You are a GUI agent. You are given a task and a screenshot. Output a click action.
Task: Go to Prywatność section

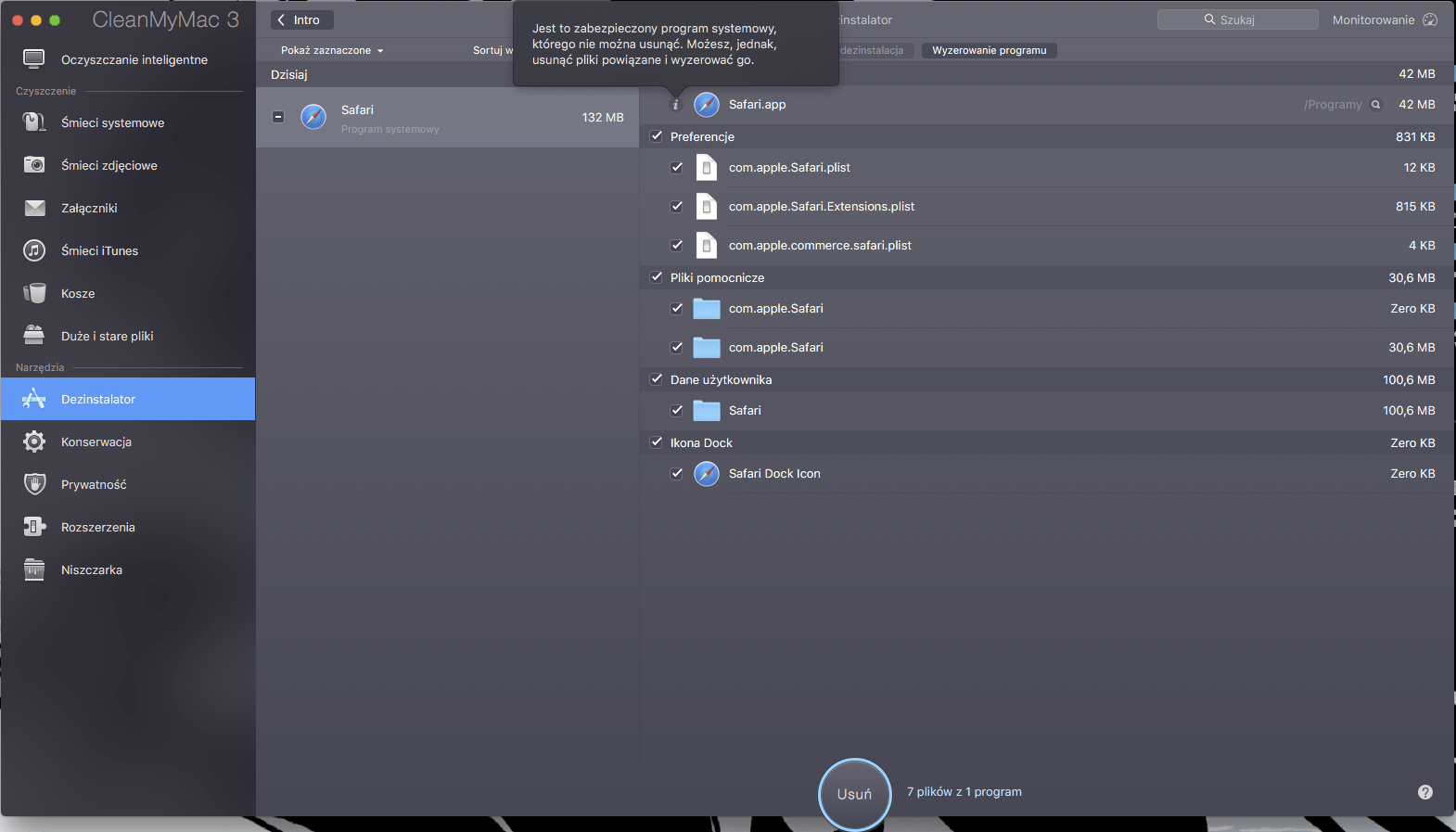[x=128, y=484]
